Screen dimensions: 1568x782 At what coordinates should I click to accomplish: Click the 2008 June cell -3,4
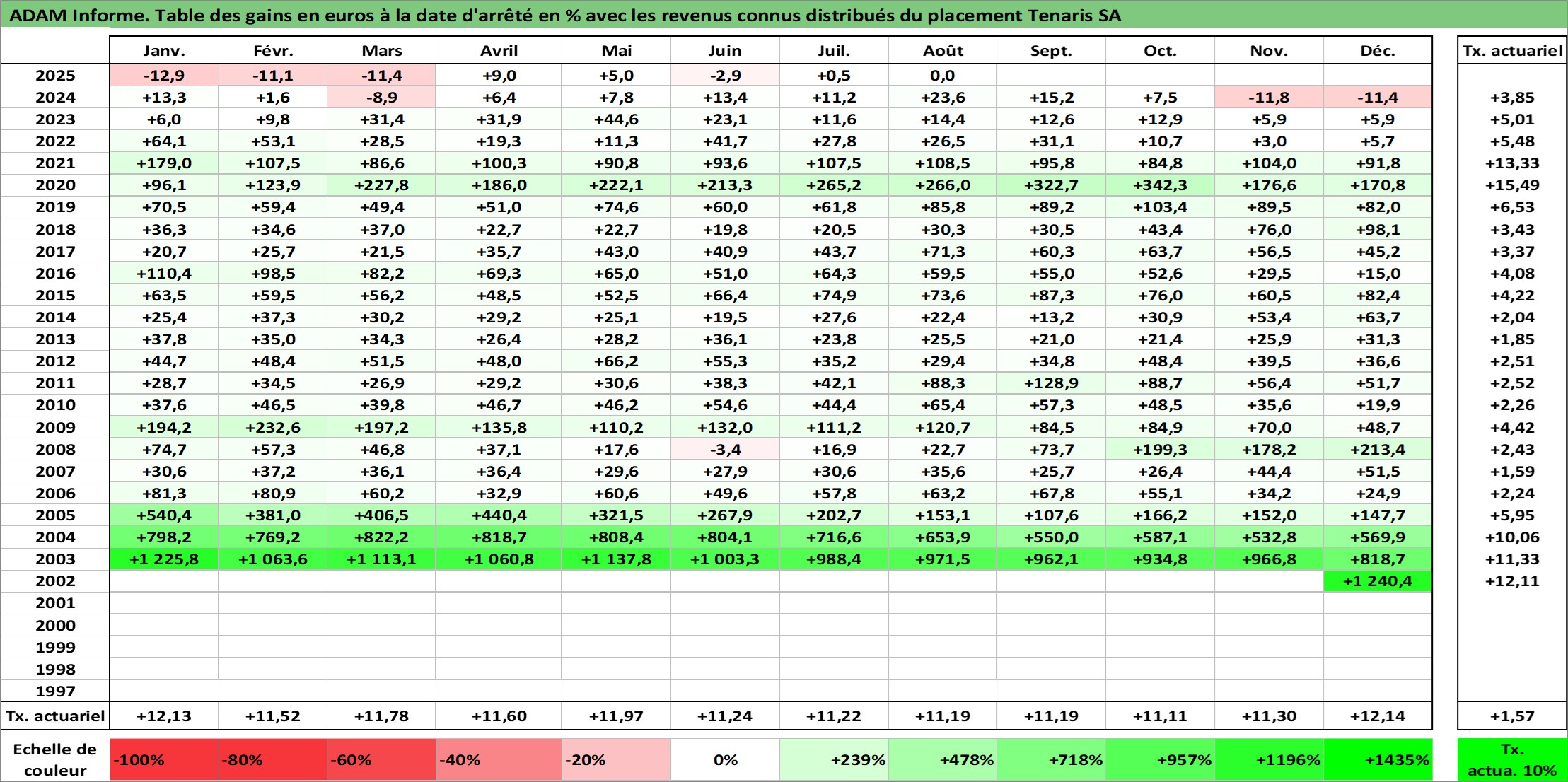click(x=725, y=449)
